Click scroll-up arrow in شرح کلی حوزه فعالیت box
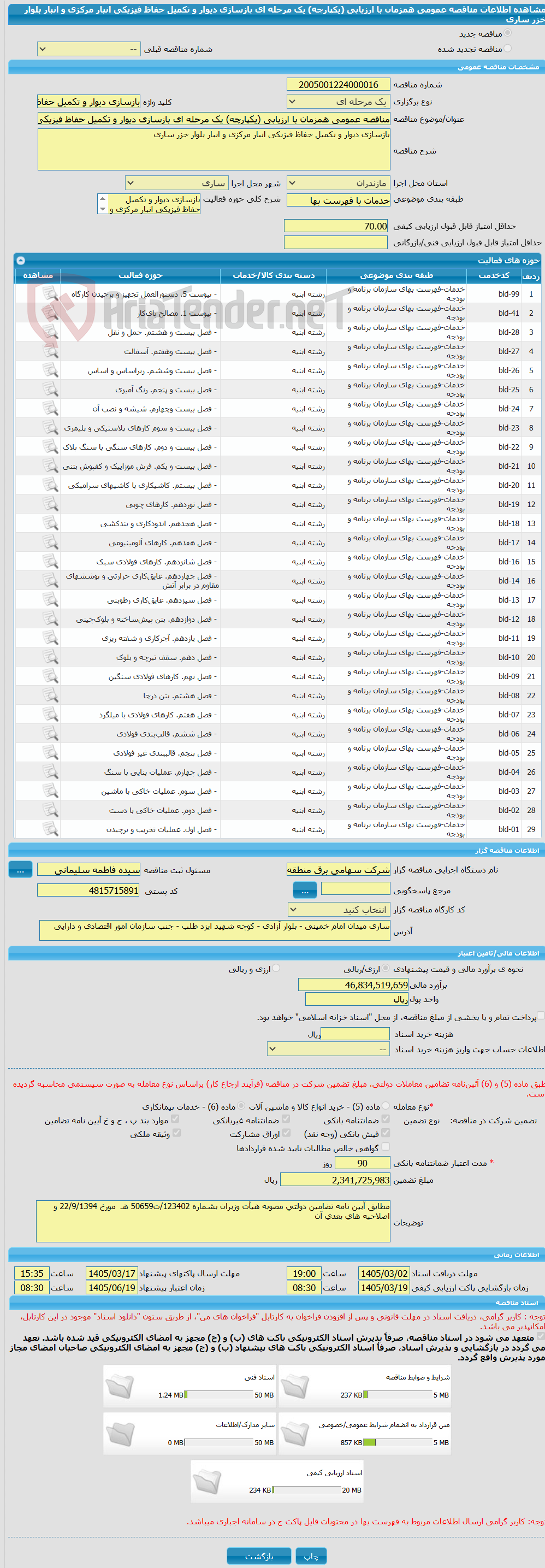Screen dimensions: 545x1568 [x=102, y=198]
